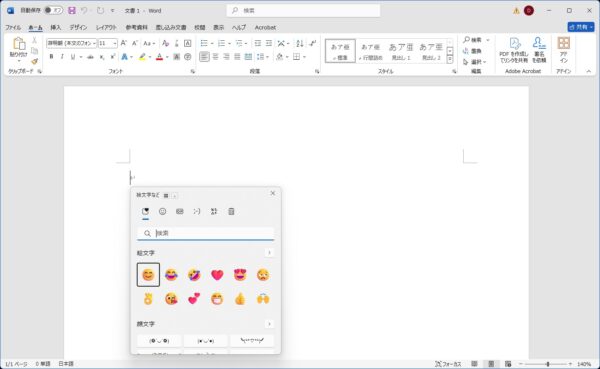The image size is (600, 369).
Task: Click font color red A swatch
Action: tap(160, 57)
